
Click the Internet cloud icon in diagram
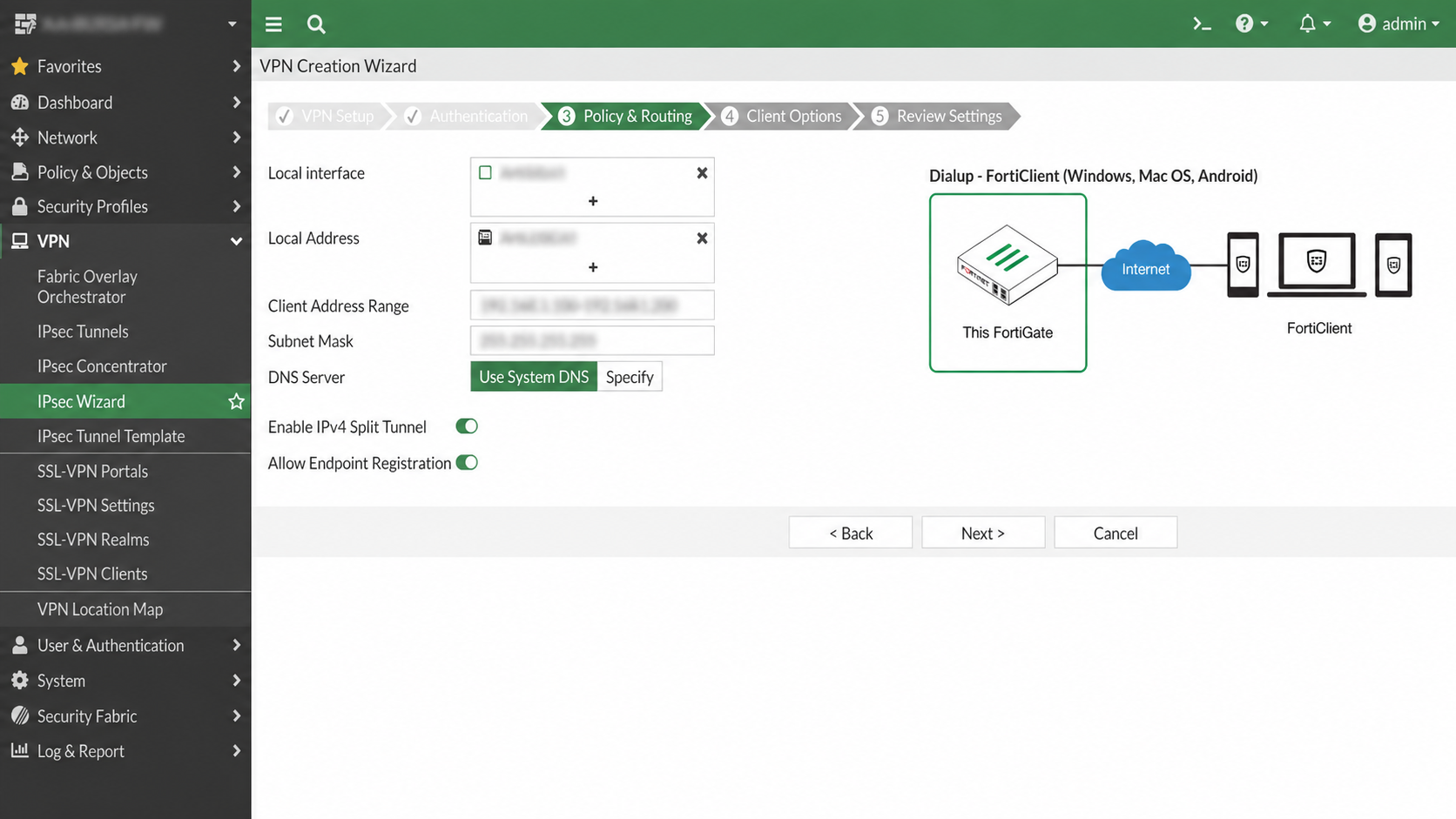coord(1145,265)
